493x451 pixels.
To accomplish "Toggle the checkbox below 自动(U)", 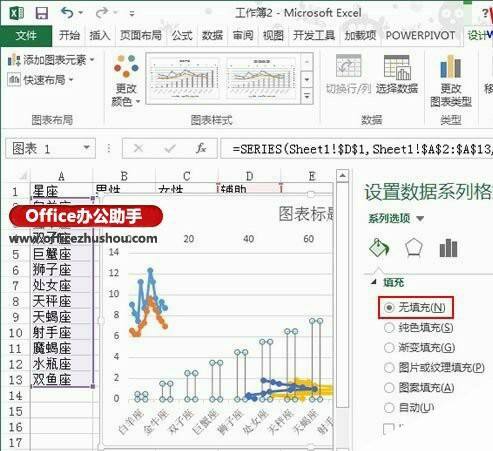I will point(389,428).
